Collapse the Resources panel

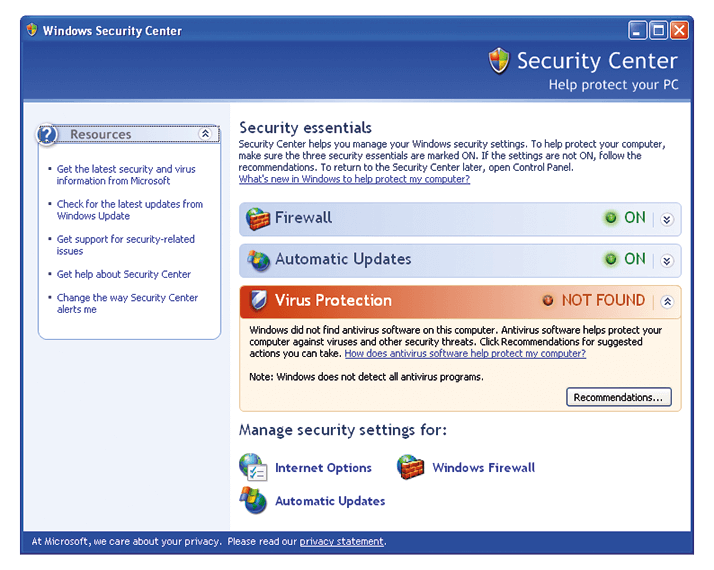[x=205, y=134]
